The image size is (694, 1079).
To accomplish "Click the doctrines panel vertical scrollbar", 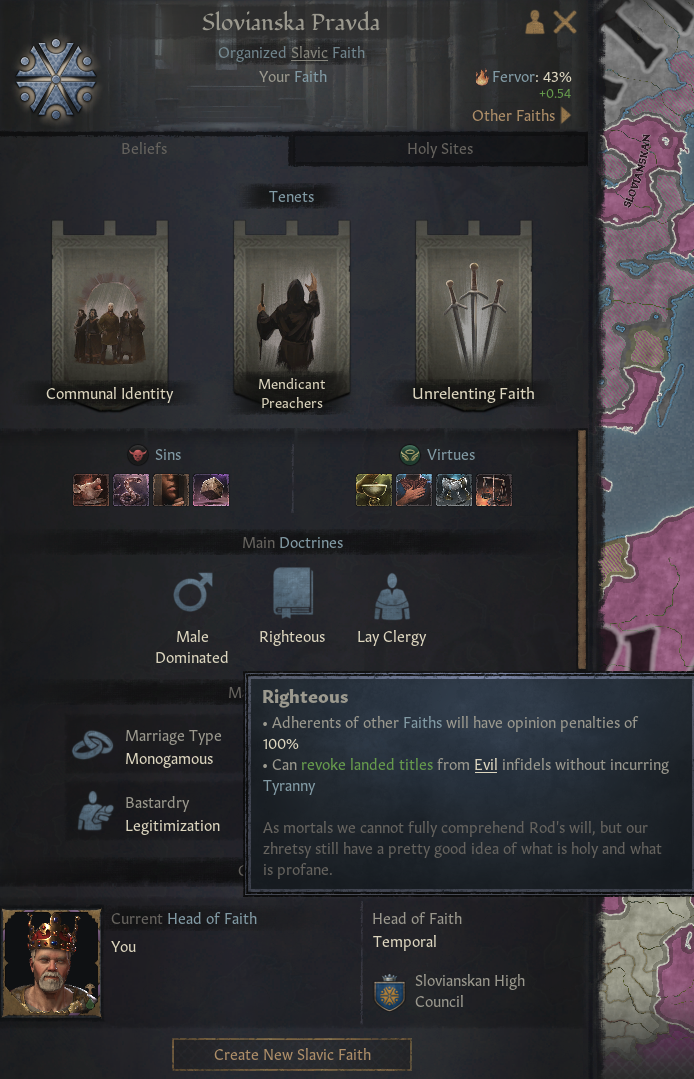I will [582, 549].
